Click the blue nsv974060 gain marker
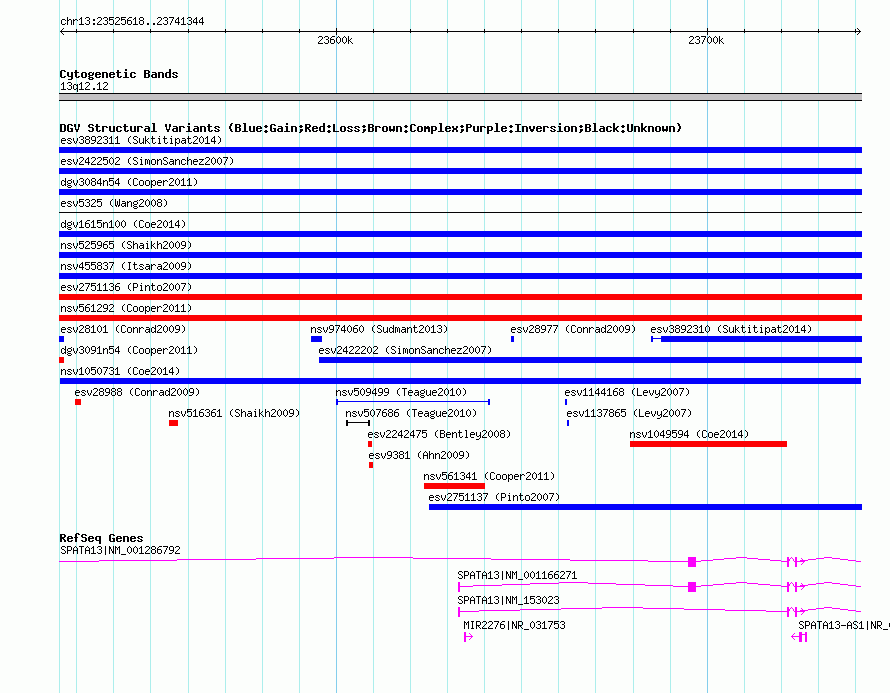This screenshot has height=693, width=890. click(316, 339)
